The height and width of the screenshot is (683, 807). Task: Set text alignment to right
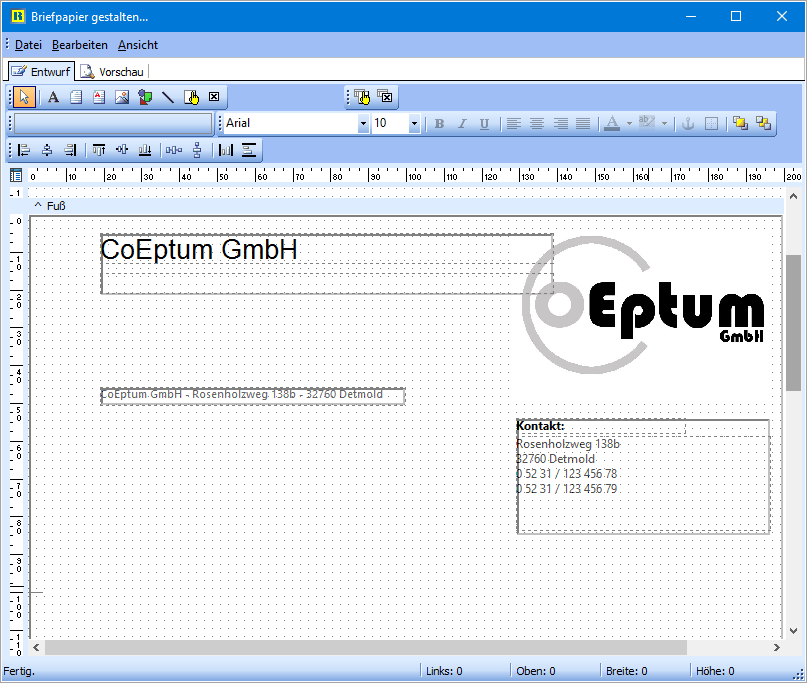[560, 124]
